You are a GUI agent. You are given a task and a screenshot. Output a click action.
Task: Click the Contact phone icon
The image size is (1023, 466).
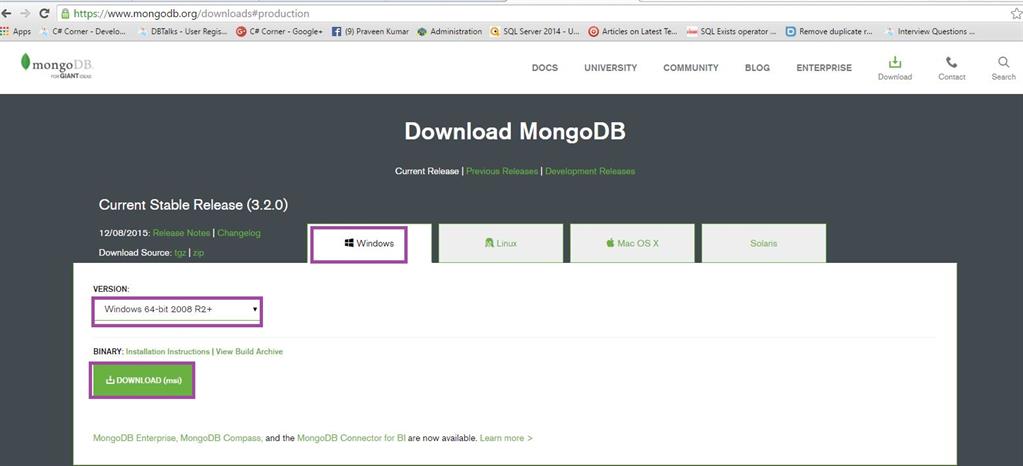click(x=951, y=68)
